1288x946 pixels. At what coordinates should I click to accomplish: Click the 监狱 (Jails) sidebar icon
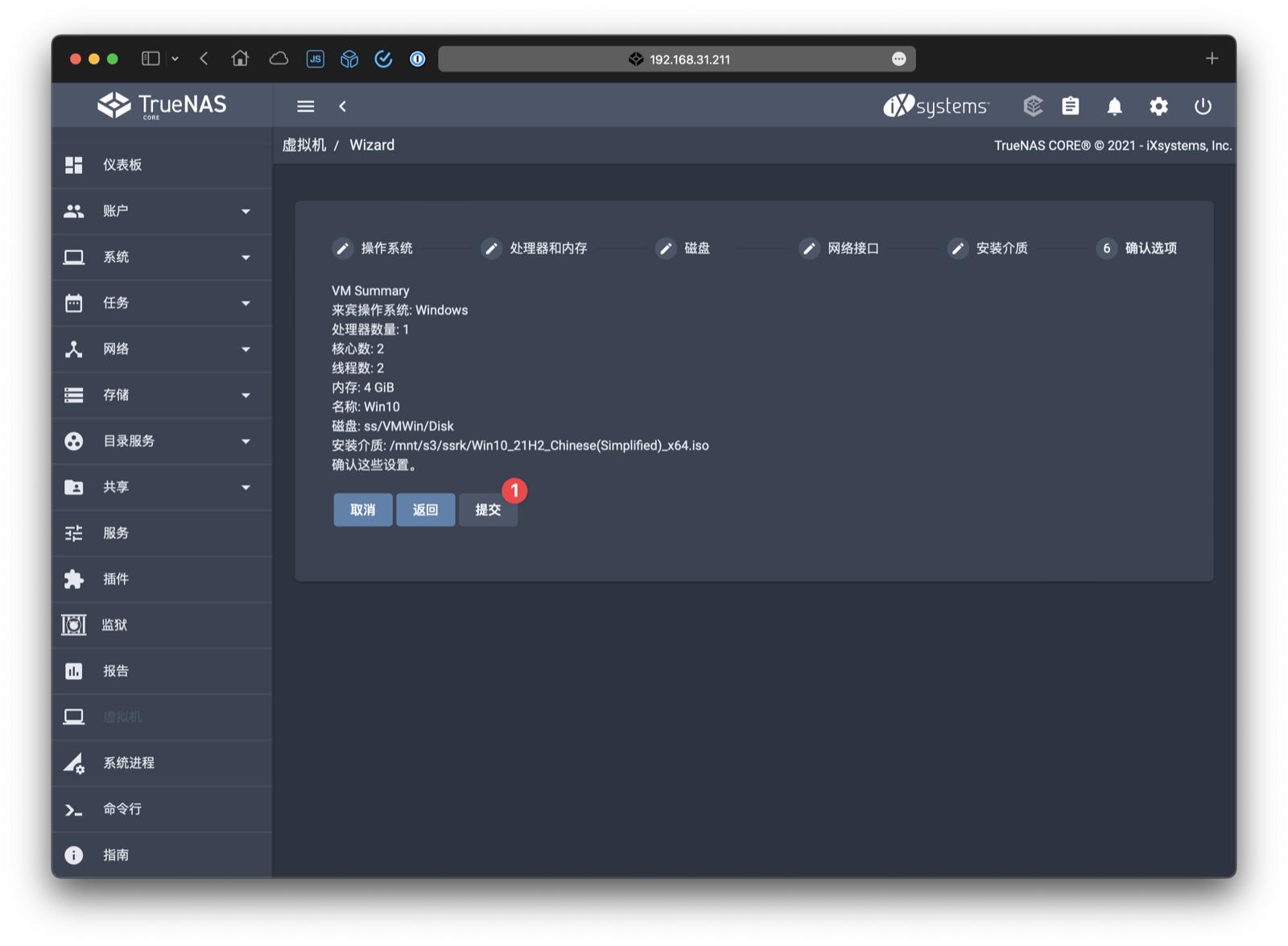73,625
